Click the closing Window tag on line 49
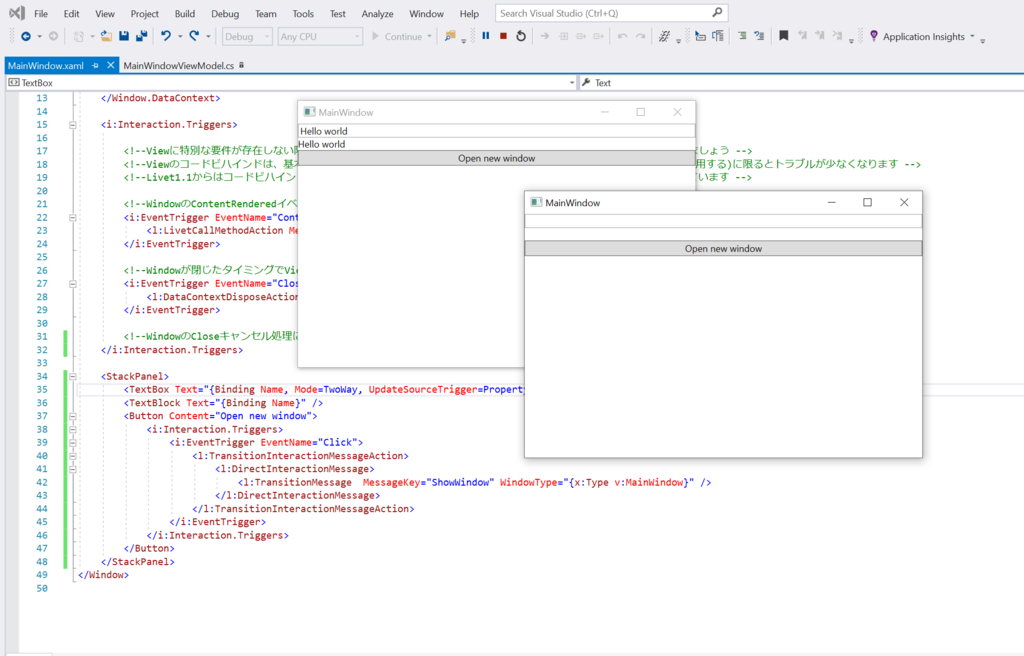 click(103, 575)
